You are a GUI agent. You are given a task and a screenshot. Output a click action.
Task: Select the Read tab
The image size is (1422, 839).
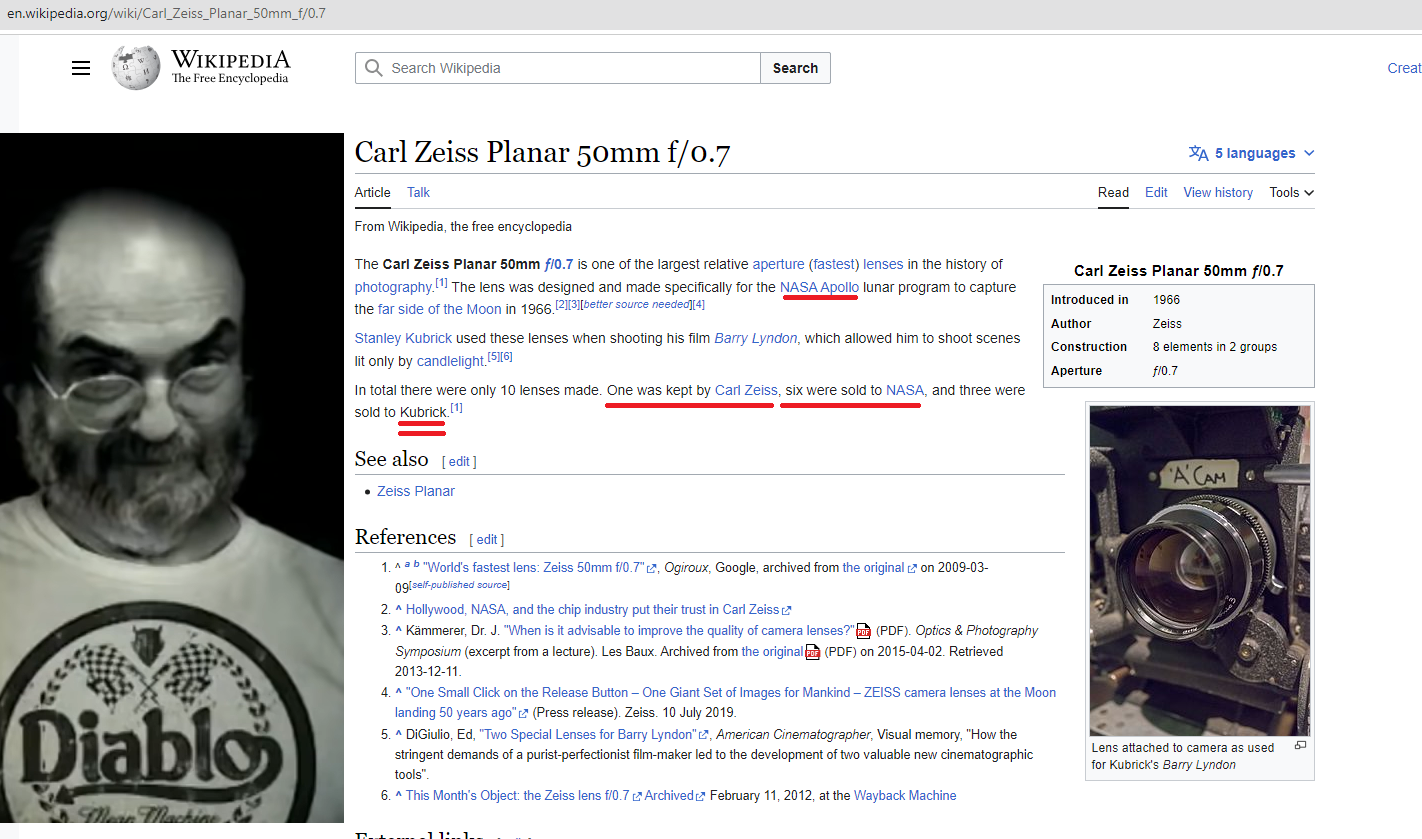point(1113,192)
